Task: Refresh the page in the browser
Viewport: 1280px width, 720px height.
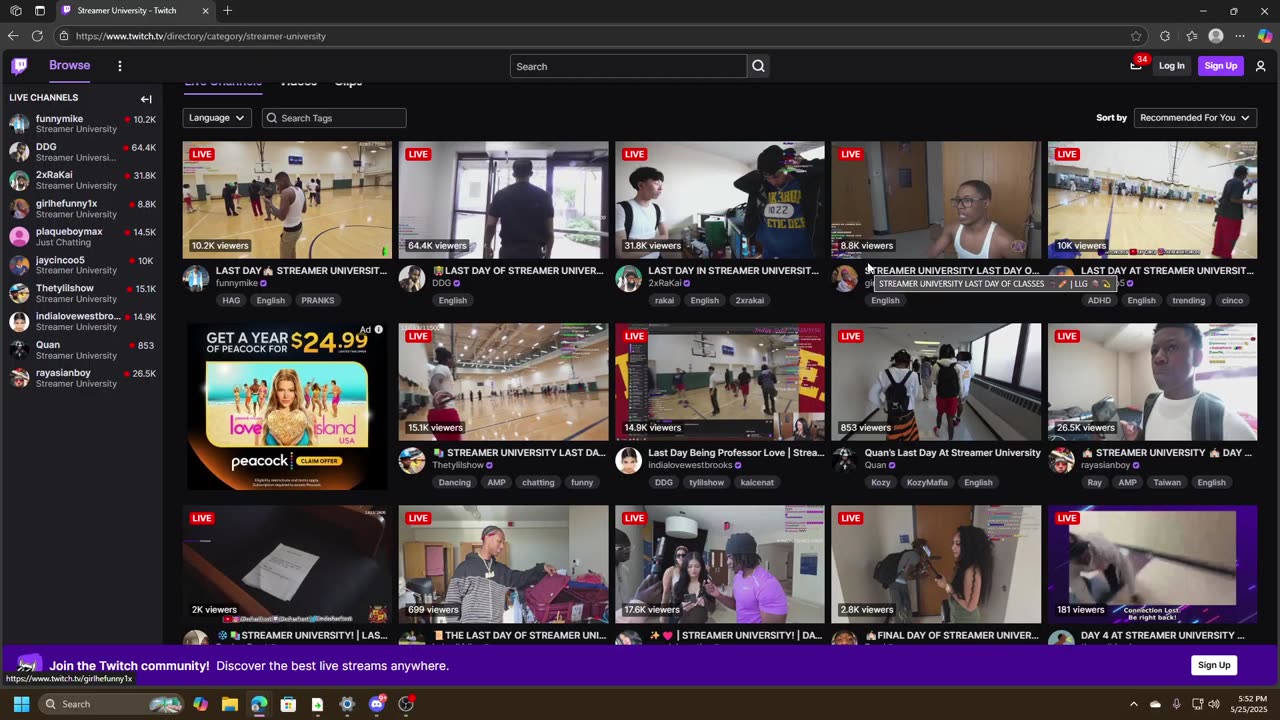Action: (37, 36)
